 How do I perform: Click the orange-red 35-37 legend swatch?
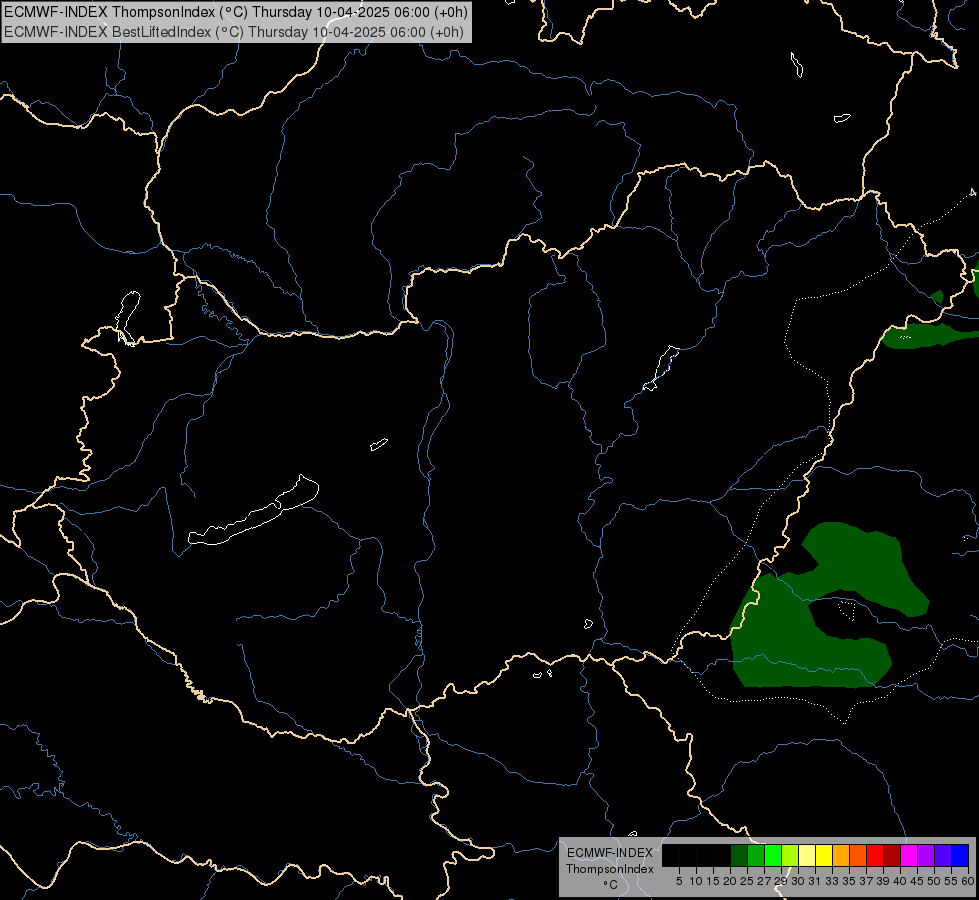[x=858, y=855]
